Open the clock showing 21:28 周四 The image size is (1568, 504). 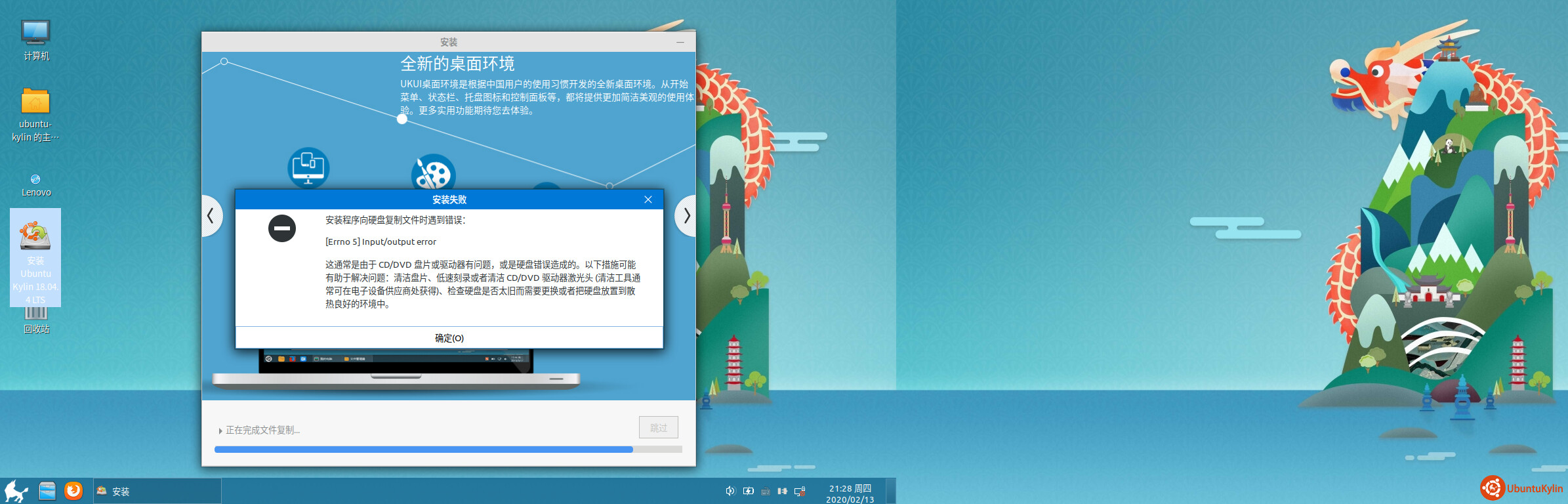coord(850,493)
